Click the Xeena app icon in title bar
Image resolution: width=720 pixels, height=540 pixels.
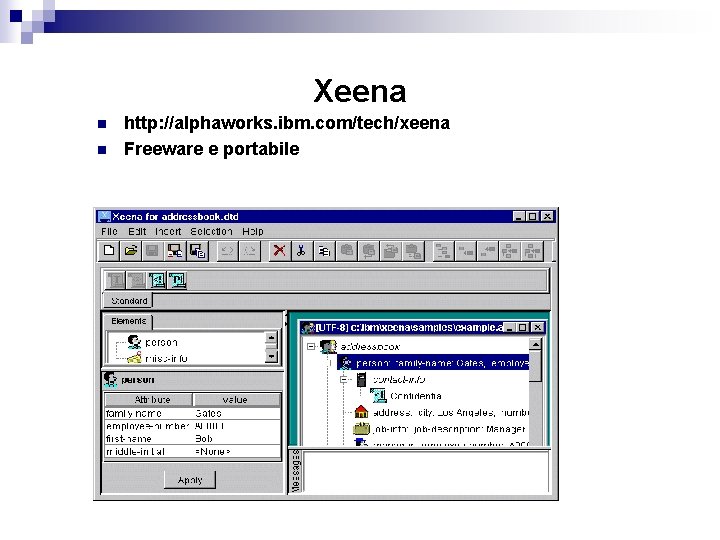pos(105,216)
